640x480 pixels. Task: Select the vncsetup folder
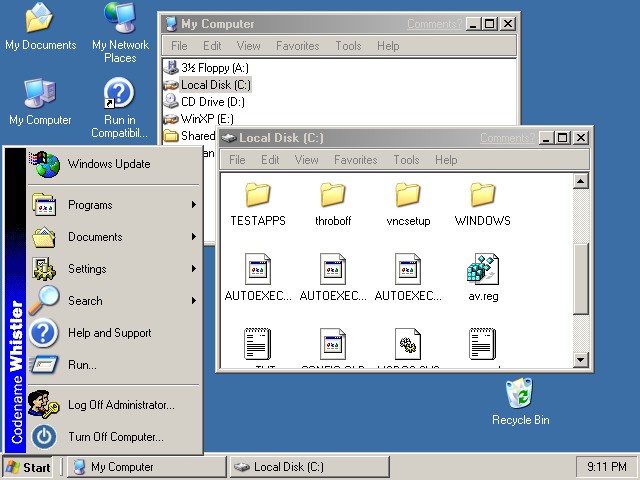point(408,204)
